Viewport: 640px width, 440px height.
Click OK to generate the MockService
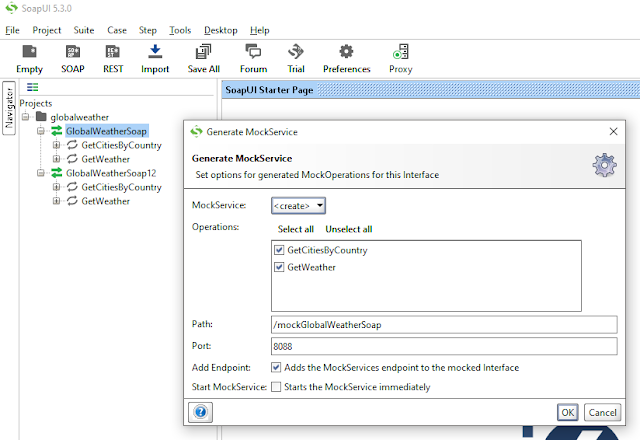pyautogui.click(x=567, y=412)
